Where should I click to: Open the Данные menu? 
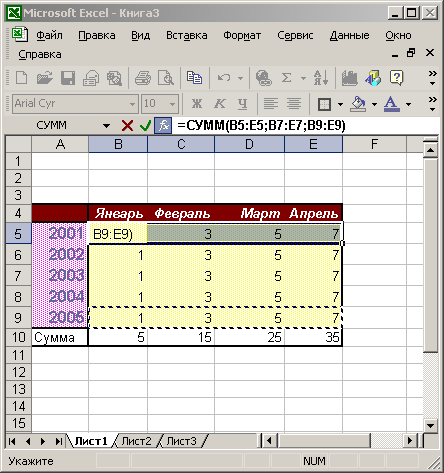pos(349,35)
